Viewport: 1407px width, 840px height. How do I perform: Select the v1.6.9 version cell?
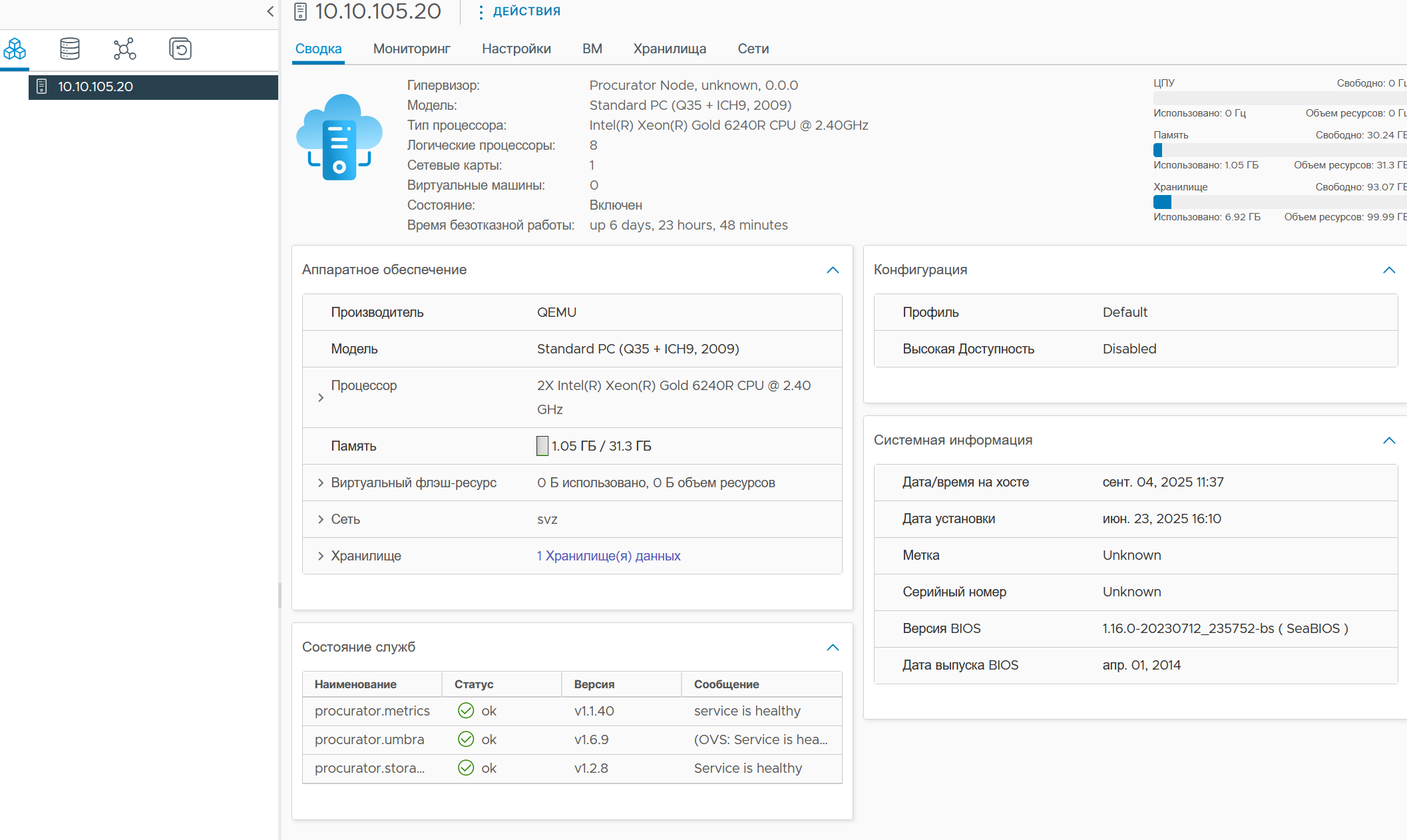(592, 739)
